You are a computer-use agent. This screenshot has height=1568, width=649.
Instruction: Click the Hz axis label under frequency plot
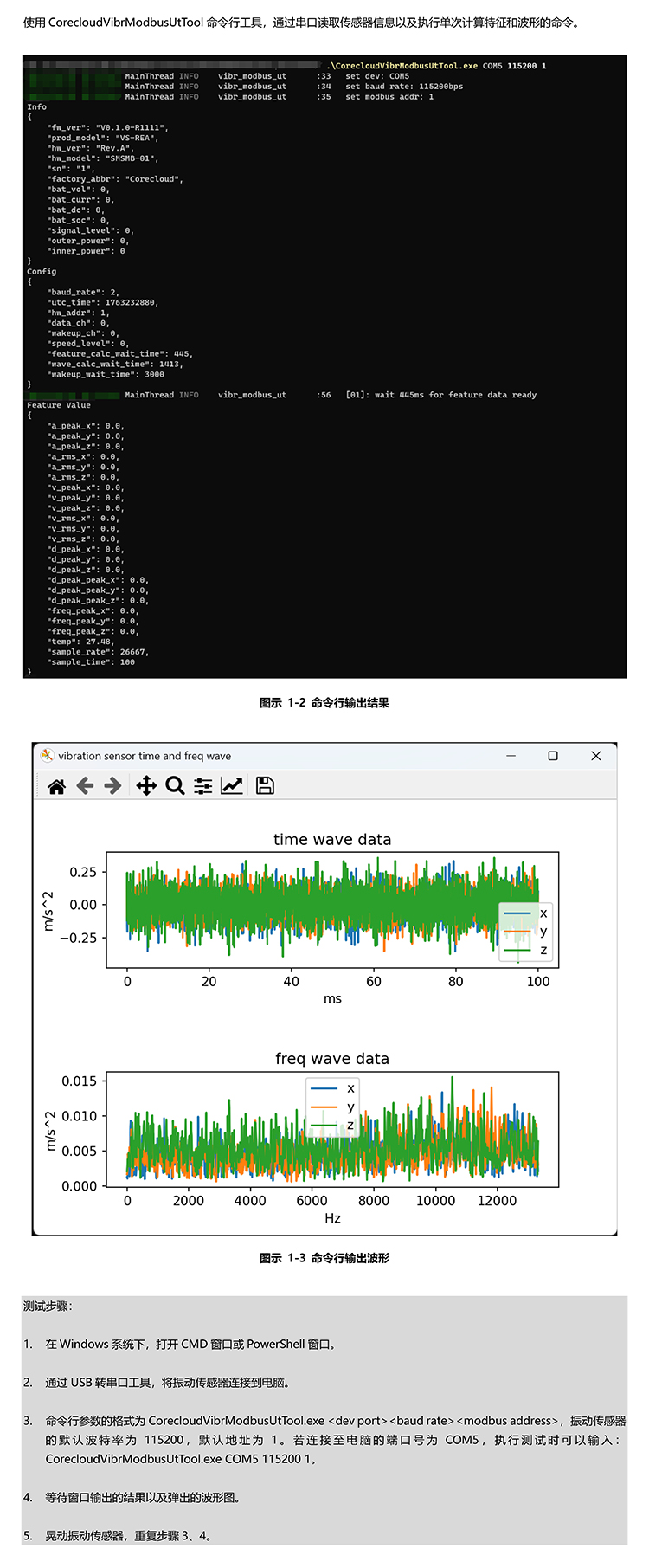[332, 1218]
